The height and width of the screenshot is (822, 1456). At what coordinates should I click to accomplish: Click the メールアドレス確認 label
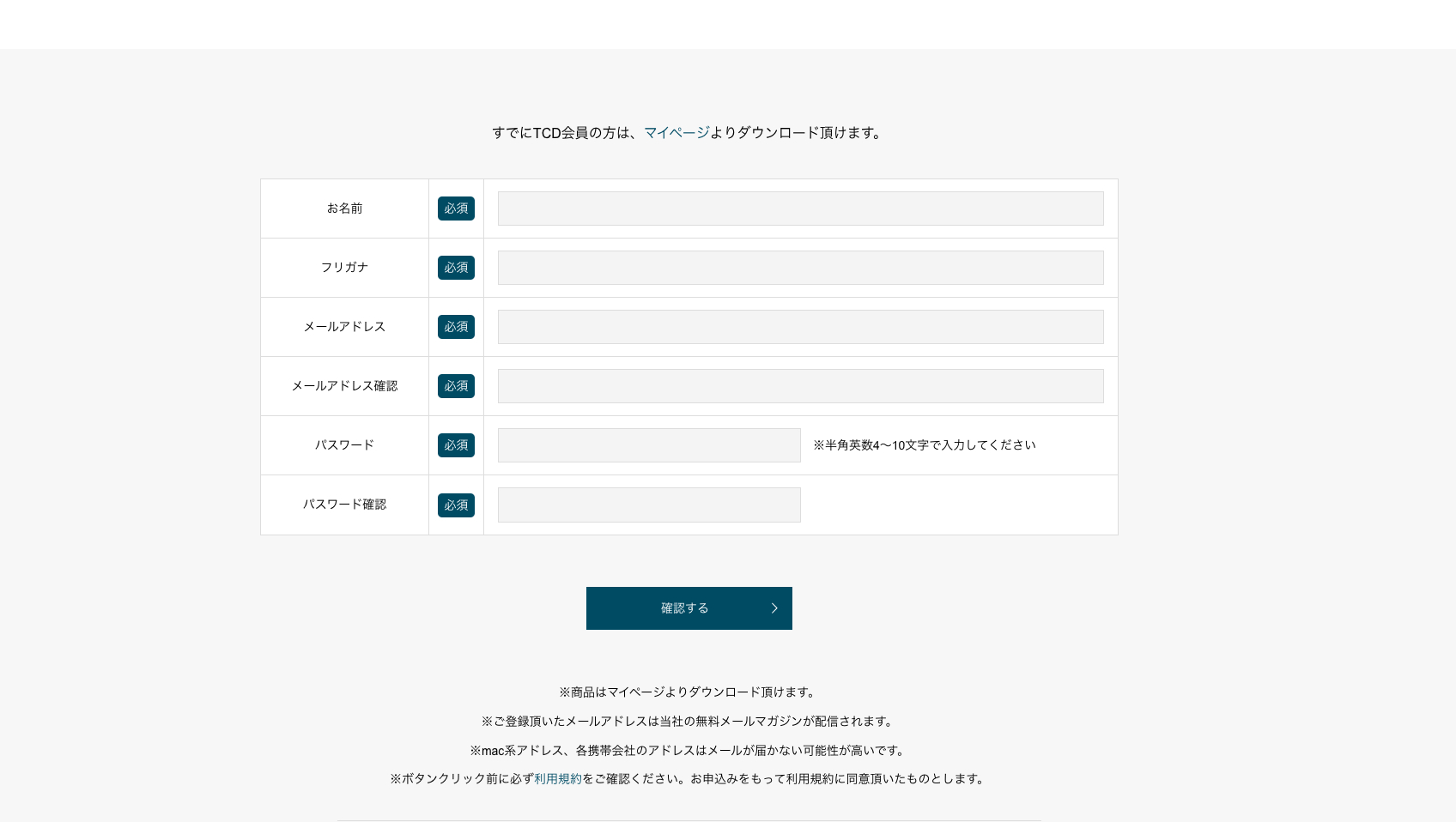[344, 386]
